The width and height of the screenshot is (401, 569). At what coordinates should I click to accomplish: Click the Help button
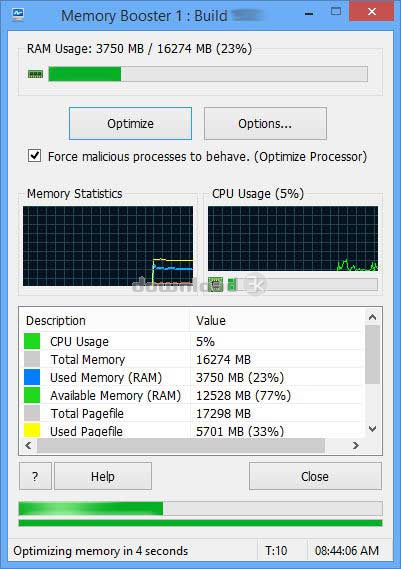pyautogui.click(x=103, y=476)
